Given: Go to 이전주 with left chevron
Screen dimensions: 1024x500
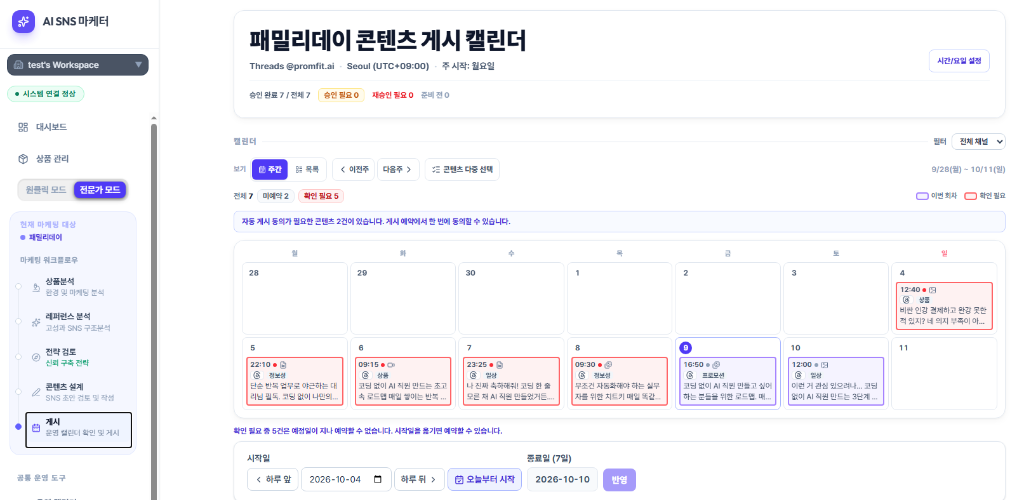Looking at the screenshot, I should tap(353, 169).
